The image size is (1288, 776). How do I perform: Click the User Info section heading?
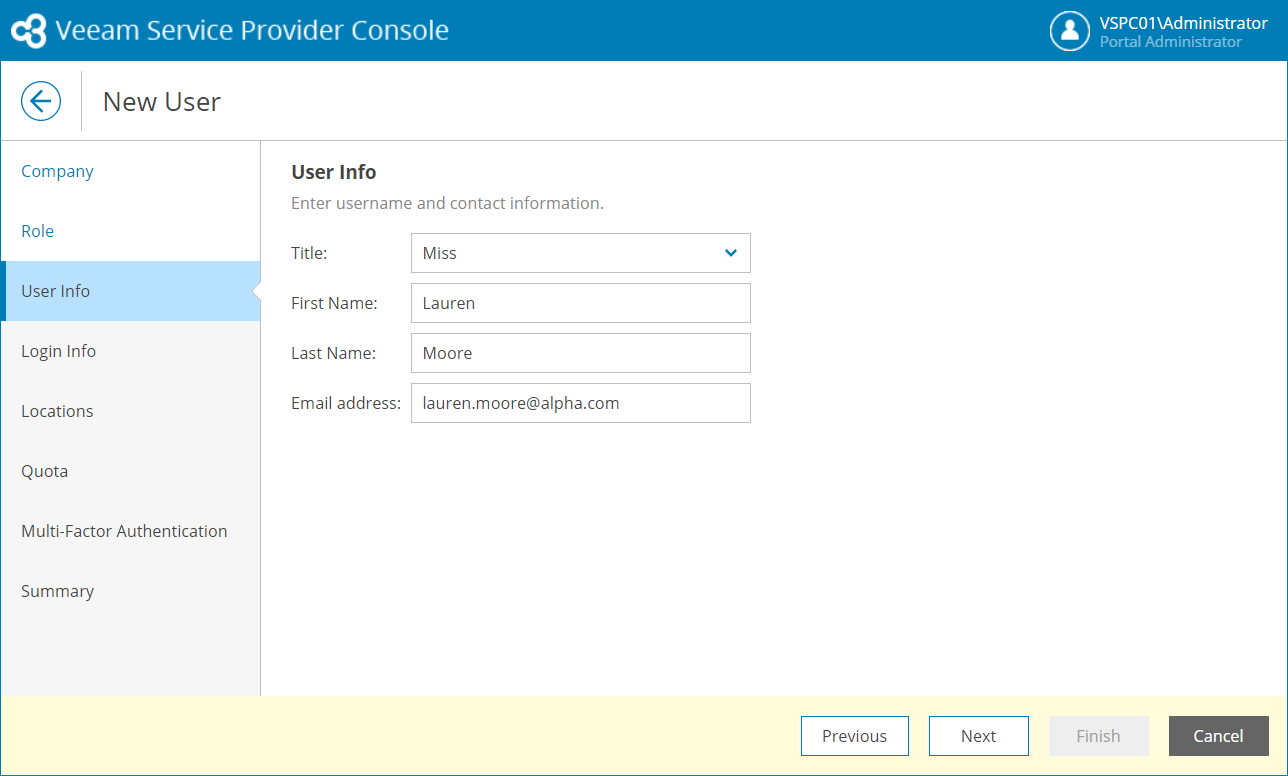[334, 172]
